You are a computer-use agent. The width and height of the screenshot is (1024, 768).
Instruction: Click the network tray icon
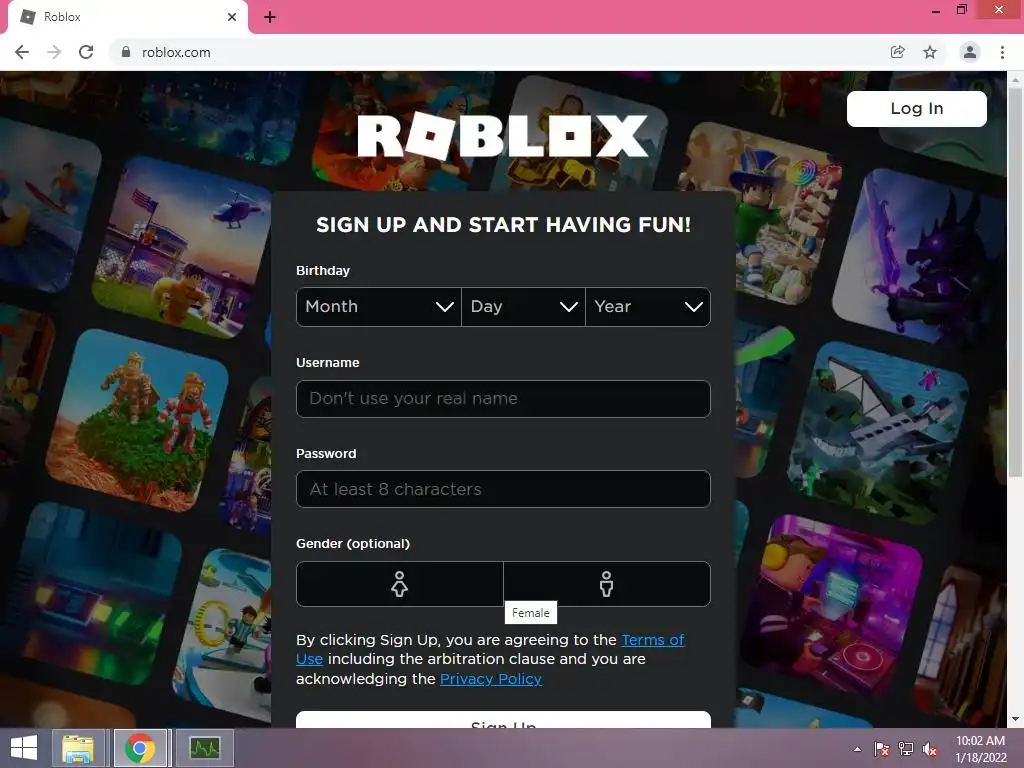[906, 749]
